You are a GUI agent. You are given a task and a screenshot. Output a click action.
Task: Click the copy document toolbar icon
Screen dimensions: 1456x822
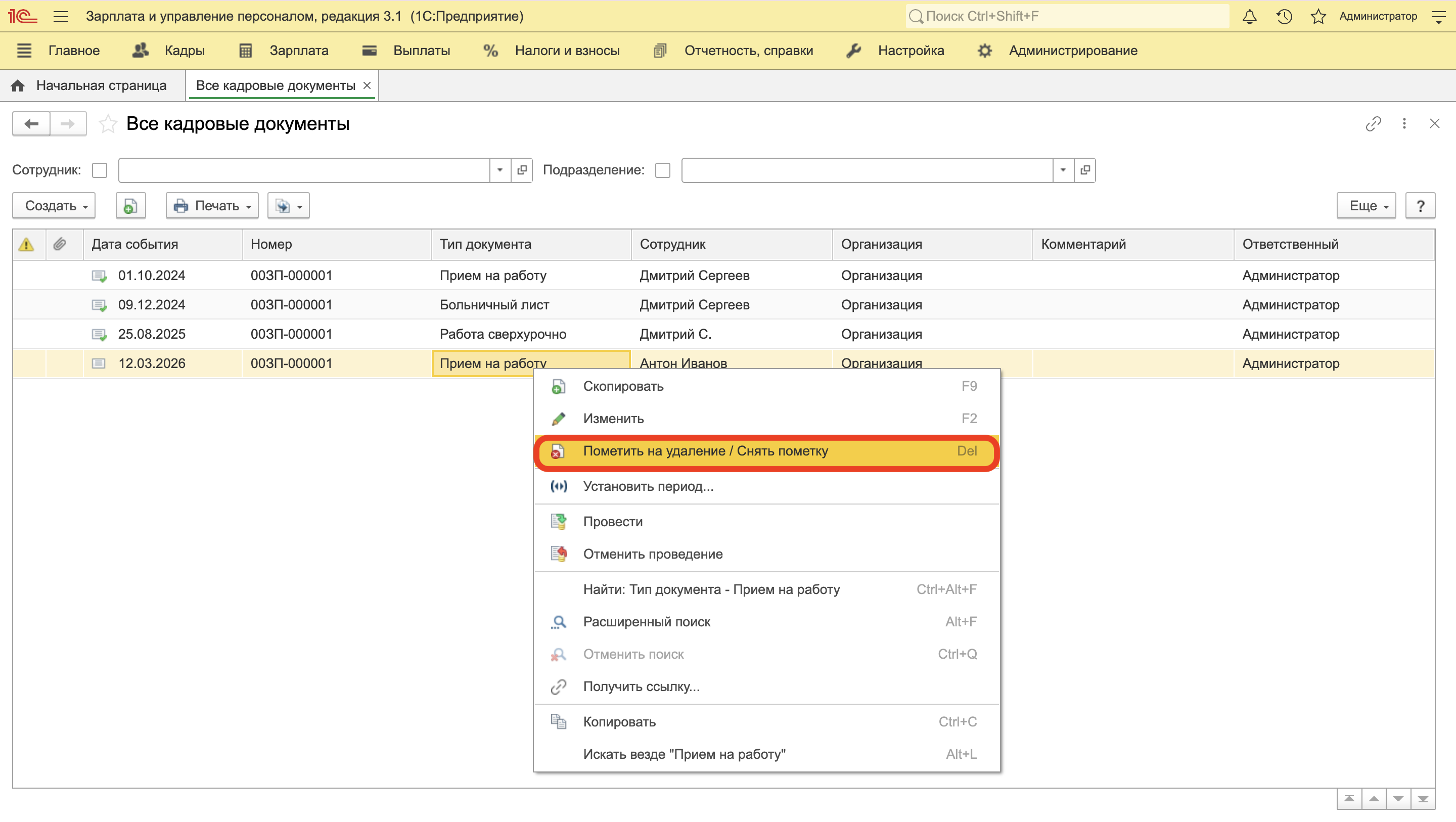[130, 206]
